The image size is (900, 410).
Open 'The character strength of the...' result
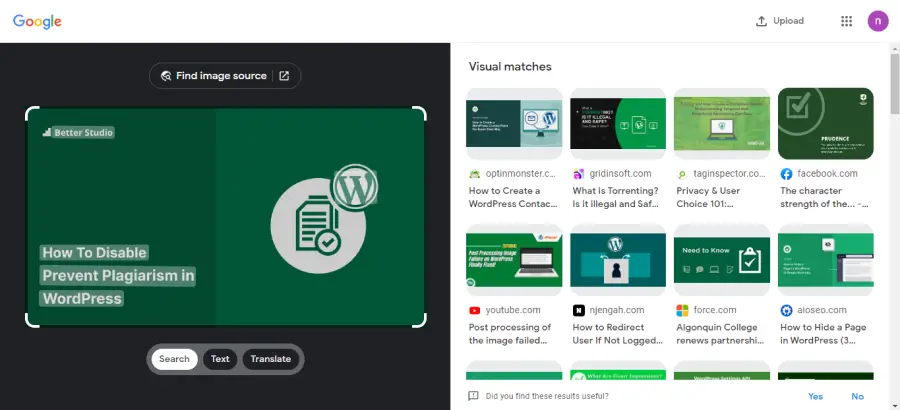(824, 197)
